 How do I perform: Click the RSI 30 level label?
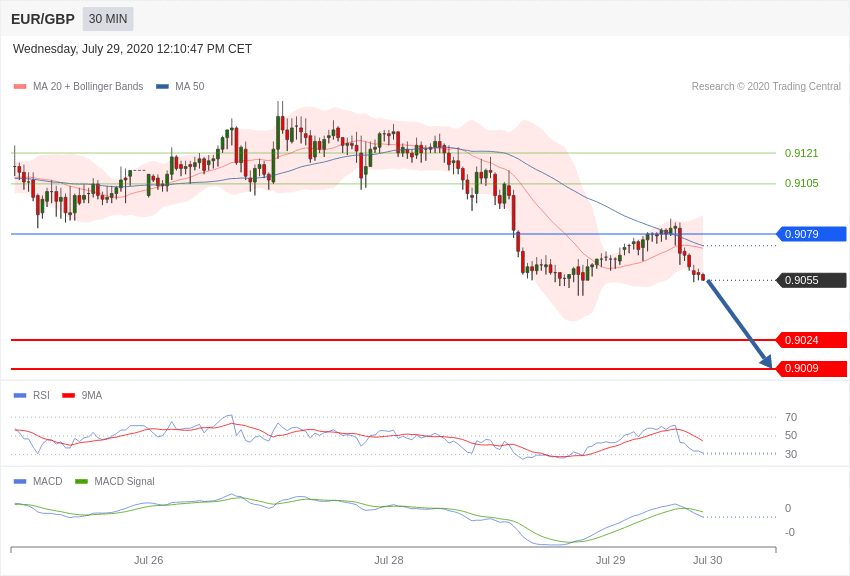[x=791, y=454]
